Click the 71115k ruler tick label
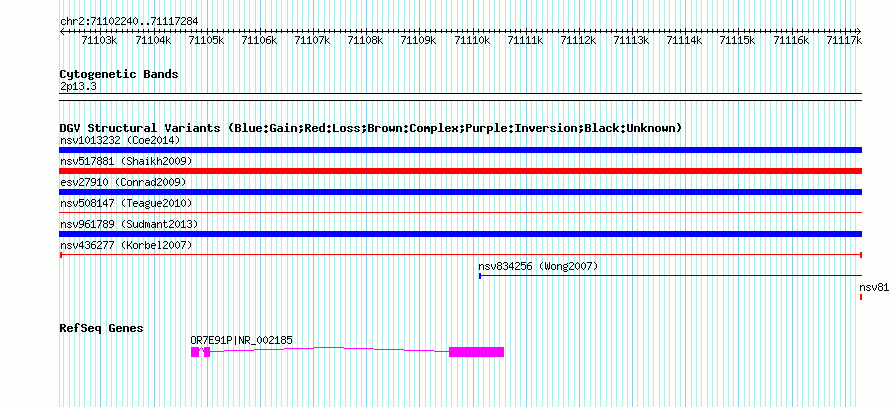Image resolution: width=890 pixels, height=407 pixels. point(737,40)
